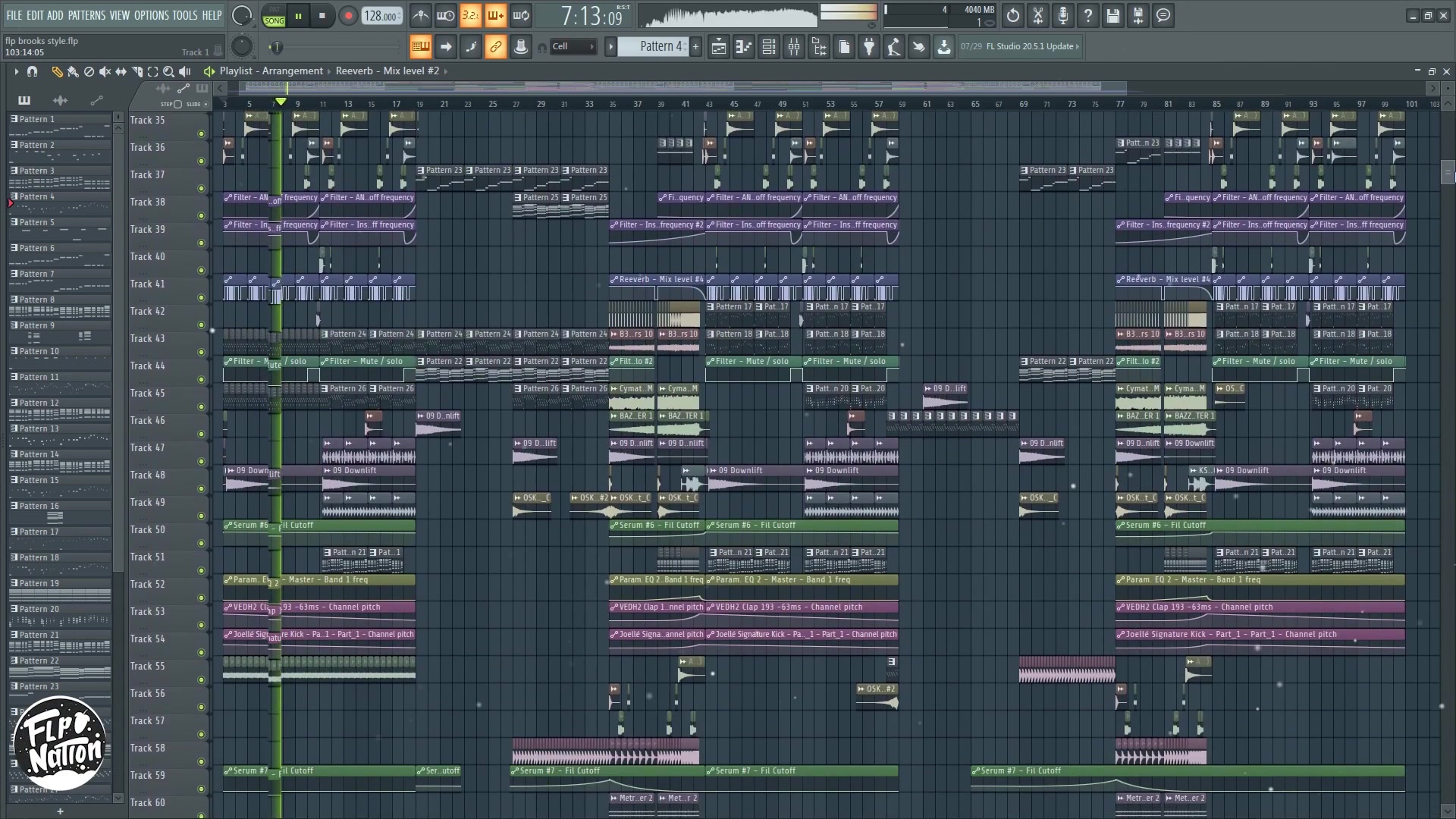This screenshot has width=1456, height=819.
Task: Open the ADD menu
Action: click(x=55, y=15)
